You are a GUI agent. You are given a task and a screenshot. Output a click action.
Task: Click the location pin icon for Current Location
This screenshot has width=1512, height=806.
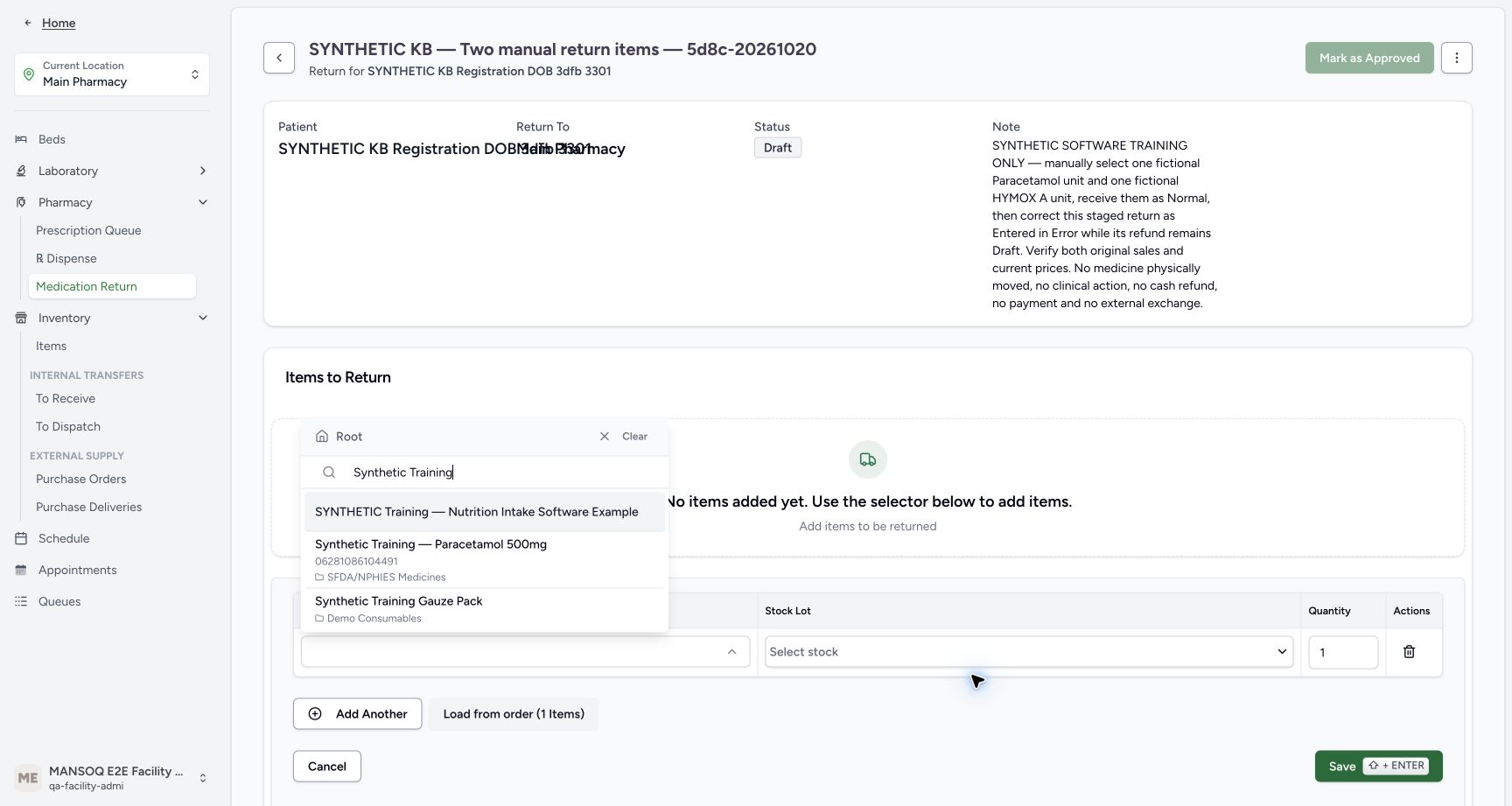pos(29,74)
